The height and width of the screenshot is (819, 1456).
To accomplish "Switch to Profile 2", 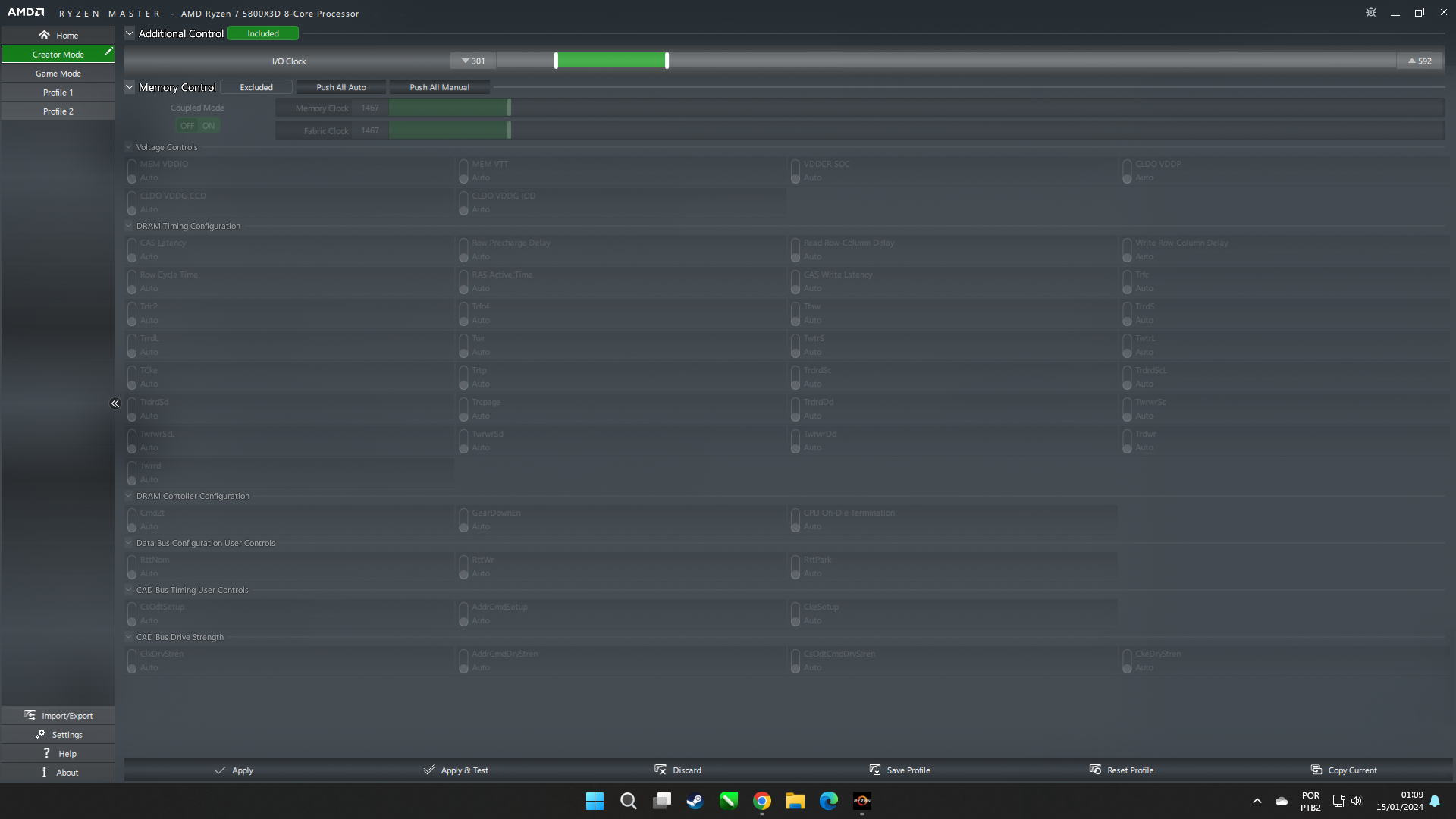I will click(x=58, y=111).
